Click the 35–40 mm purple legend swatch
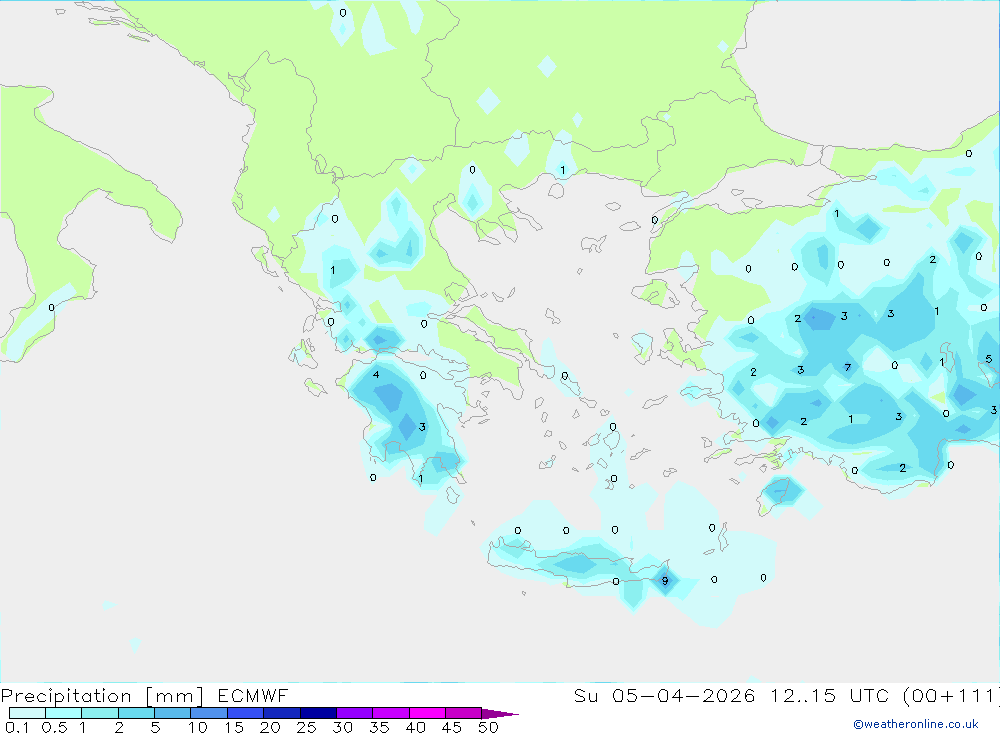Viewport: 1000px width, 733px height. [x=390, y=713]
